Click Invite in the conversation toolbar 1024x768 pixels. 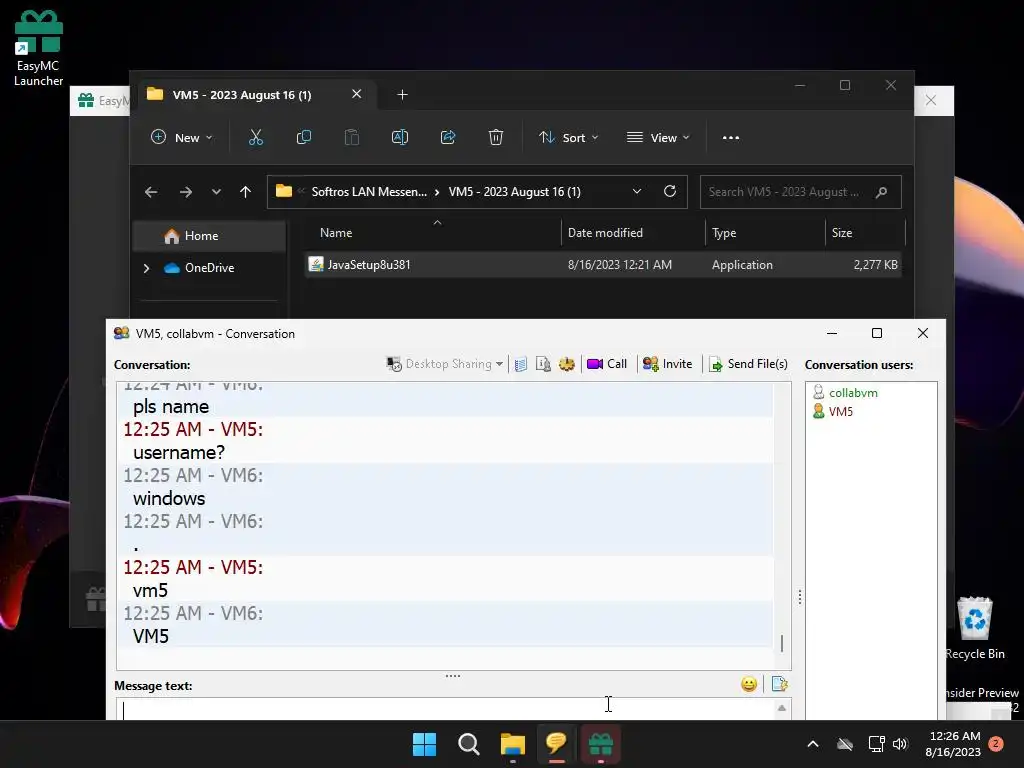[x=667, y=364]
